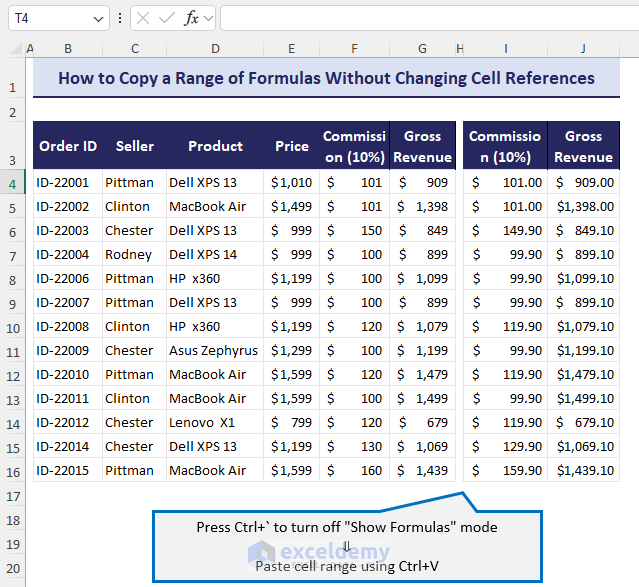Viewport: 639px width, 587px height.
Task: Select column D header
Action: [x=215, y=48]
